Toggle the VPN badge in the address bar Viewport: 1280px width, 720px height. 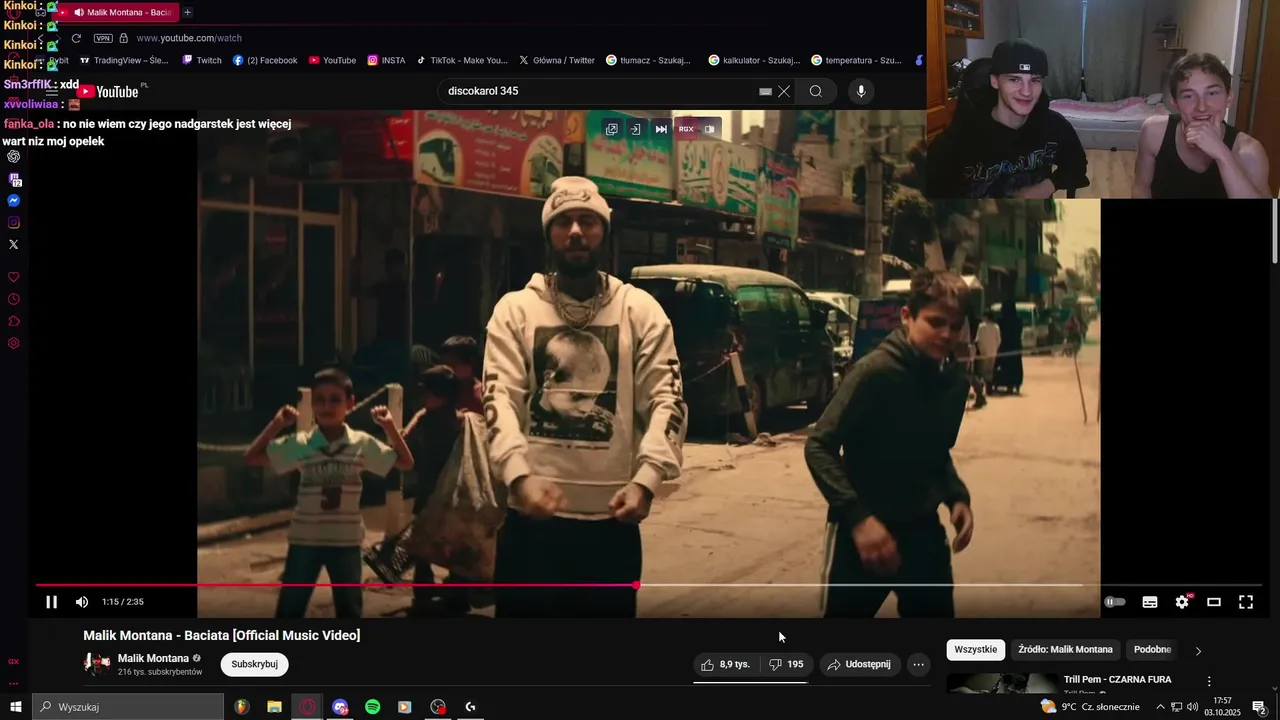(103, 38)
